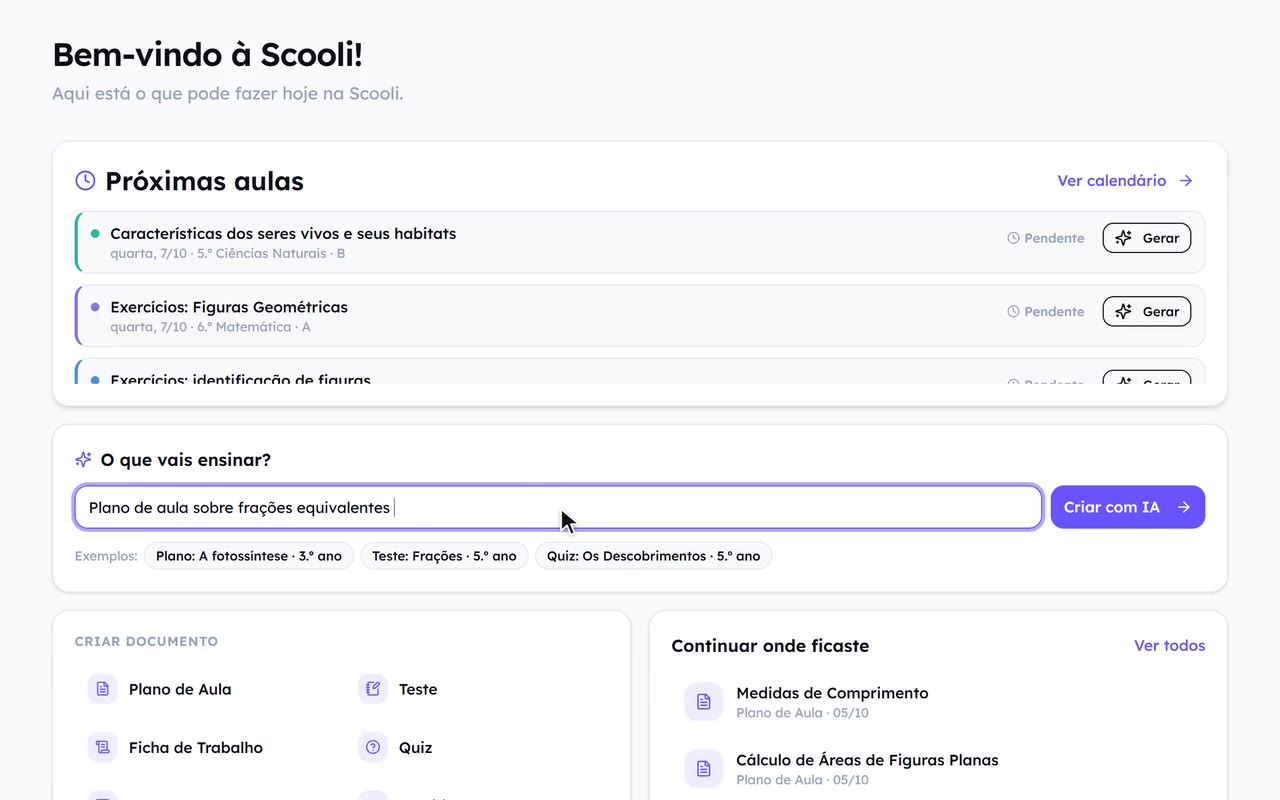
Task: Open Ver todos recent documents link
Action: [x=1169, y=646]
